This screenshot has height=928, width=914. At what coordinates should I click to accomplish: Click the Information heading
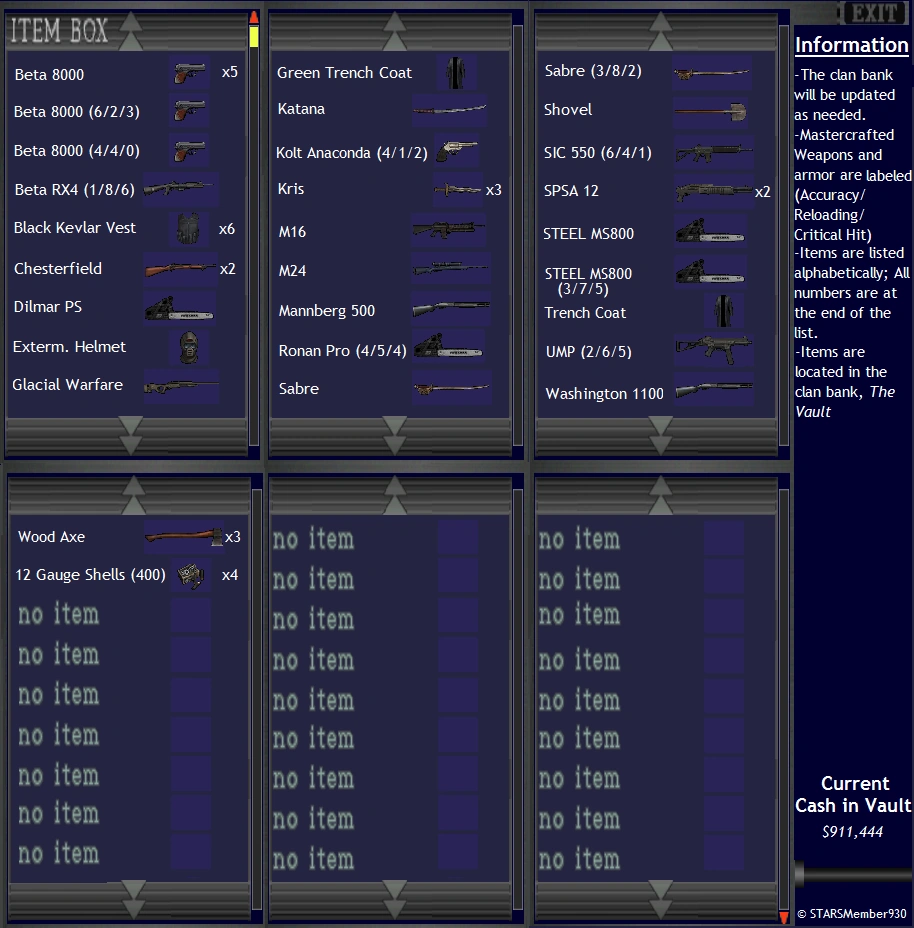tap(851, 45)
